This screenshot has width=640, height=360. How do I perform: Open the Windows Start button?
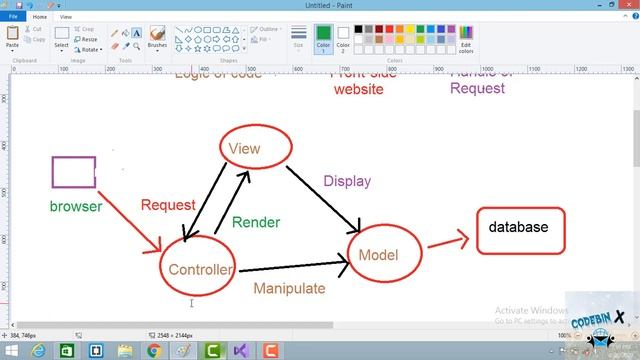pos(11,351)
